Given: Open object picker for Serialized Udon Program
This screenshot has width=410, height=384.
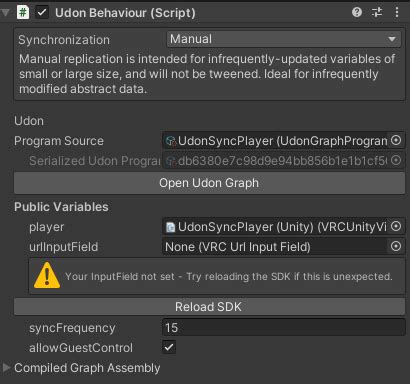Looking at the screenshot, I should (396, 160).
